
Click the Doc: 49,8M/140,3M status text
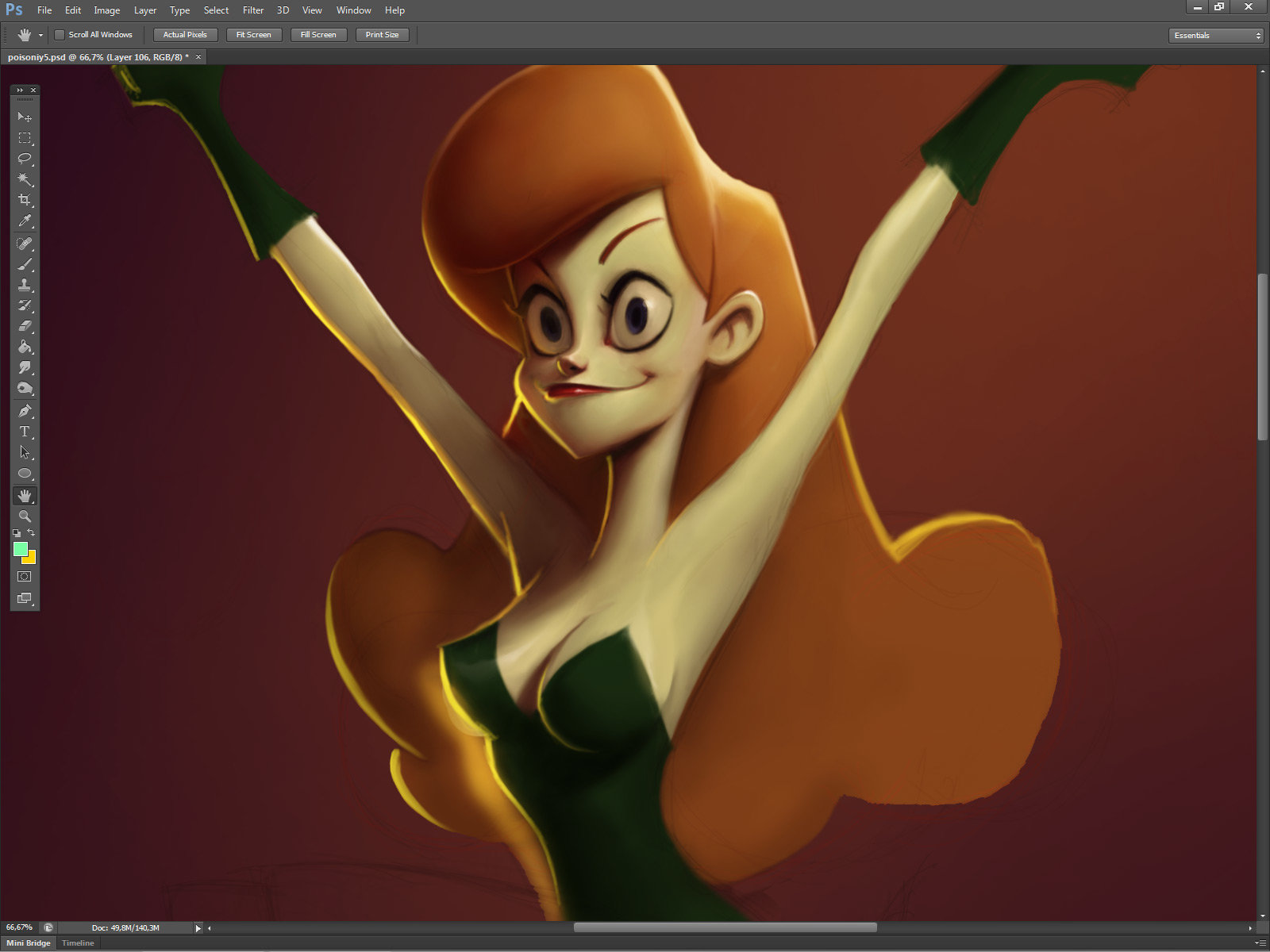tap(125, 927)
